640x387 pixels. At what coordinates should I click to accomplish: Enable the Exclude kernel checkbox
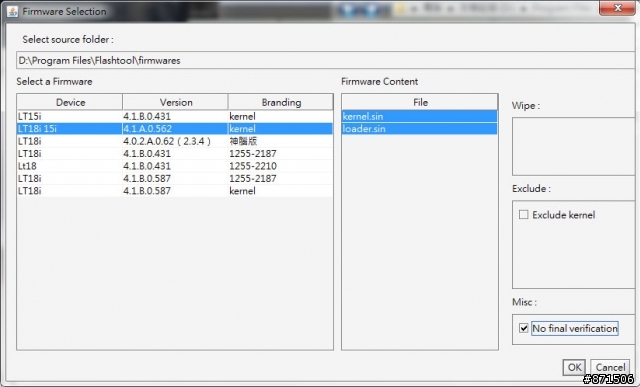[x=523, y=215]
